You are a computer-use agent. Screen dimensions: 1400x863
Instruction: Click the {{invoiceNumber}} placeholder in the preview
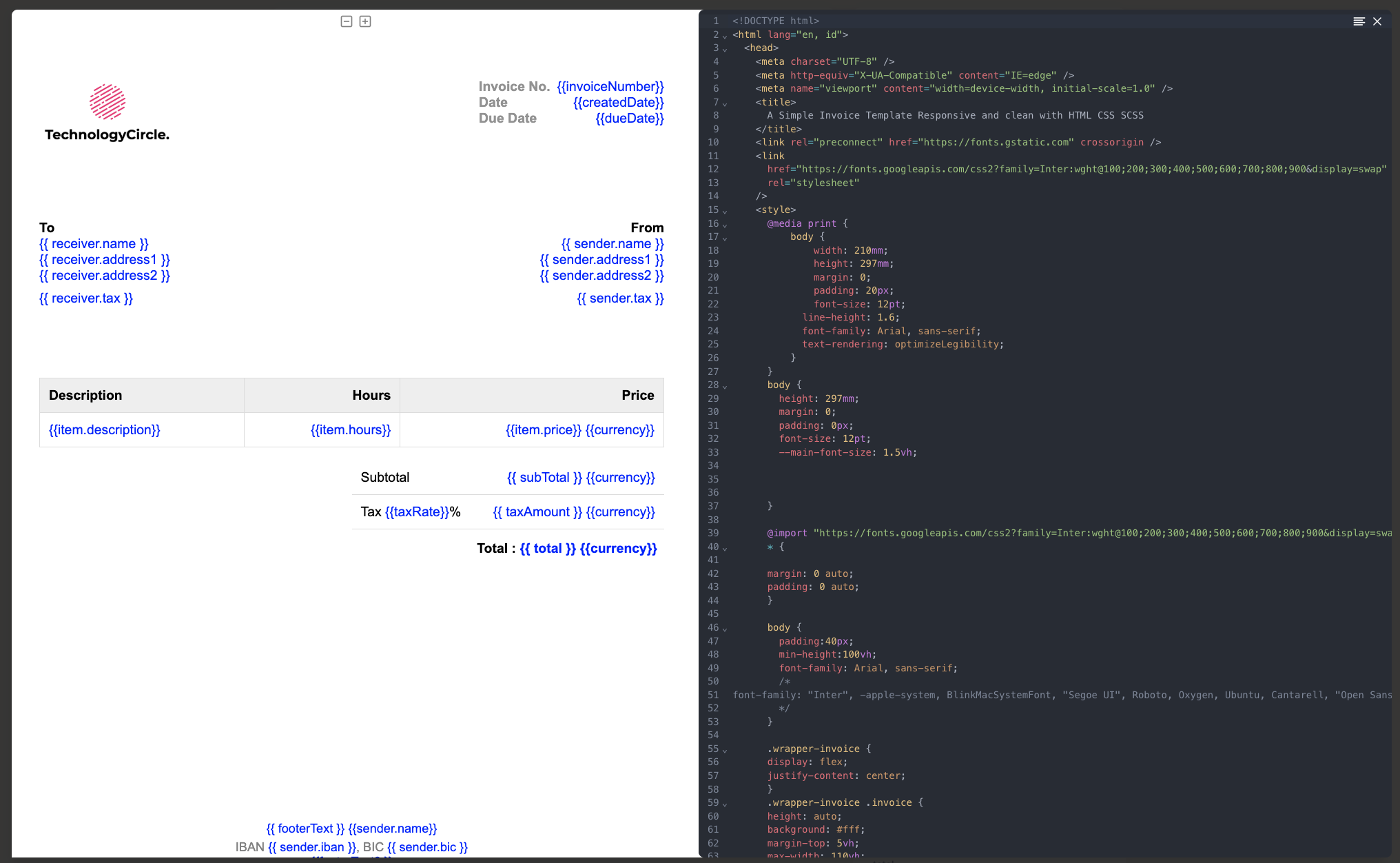click(x=610, y=87)
